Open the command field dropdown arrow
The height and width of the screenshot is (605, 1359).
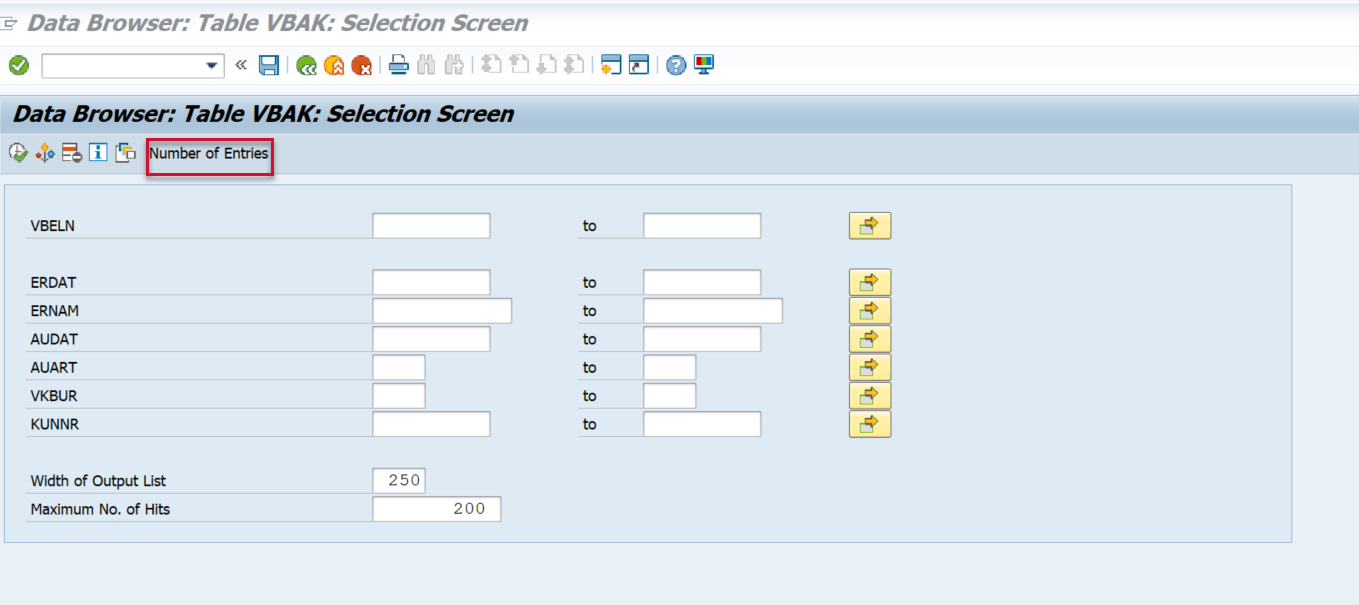(x=212, y=66)
